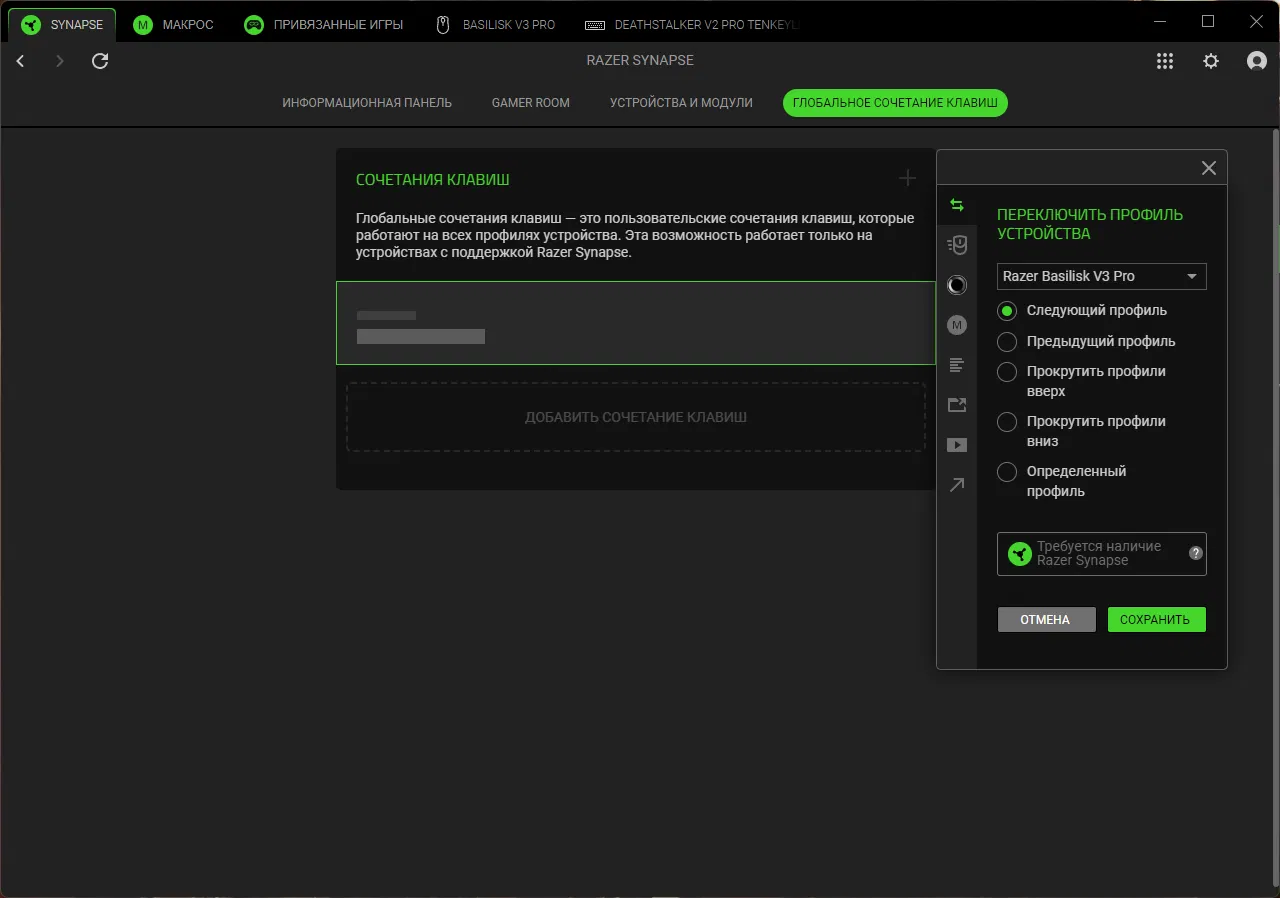Click the green Razer logo in requirement box
1280x898 pixels.
pyautogui.click(x=1019, y=554)
